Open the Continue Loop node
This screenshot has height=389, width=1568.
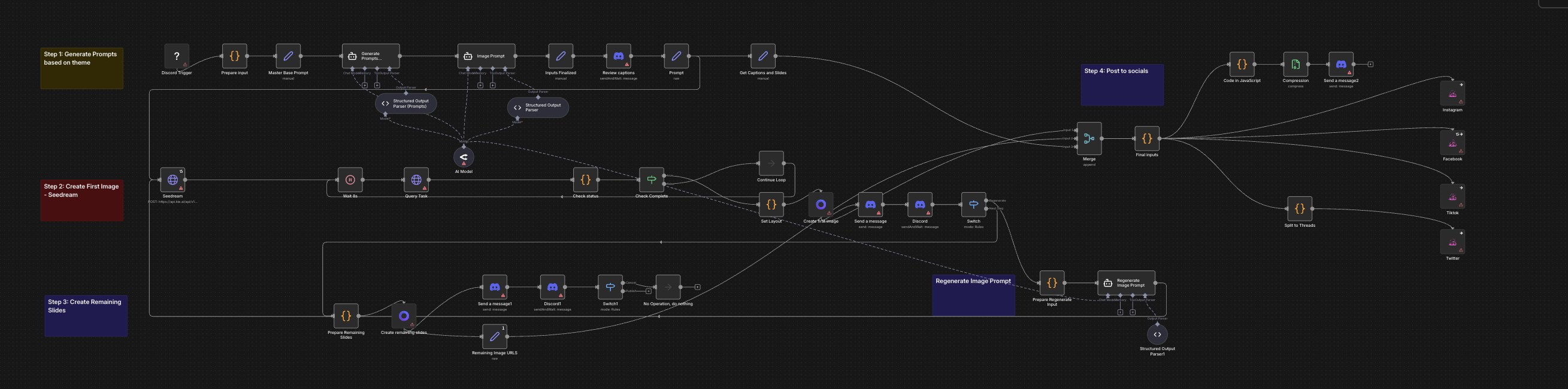771,163
